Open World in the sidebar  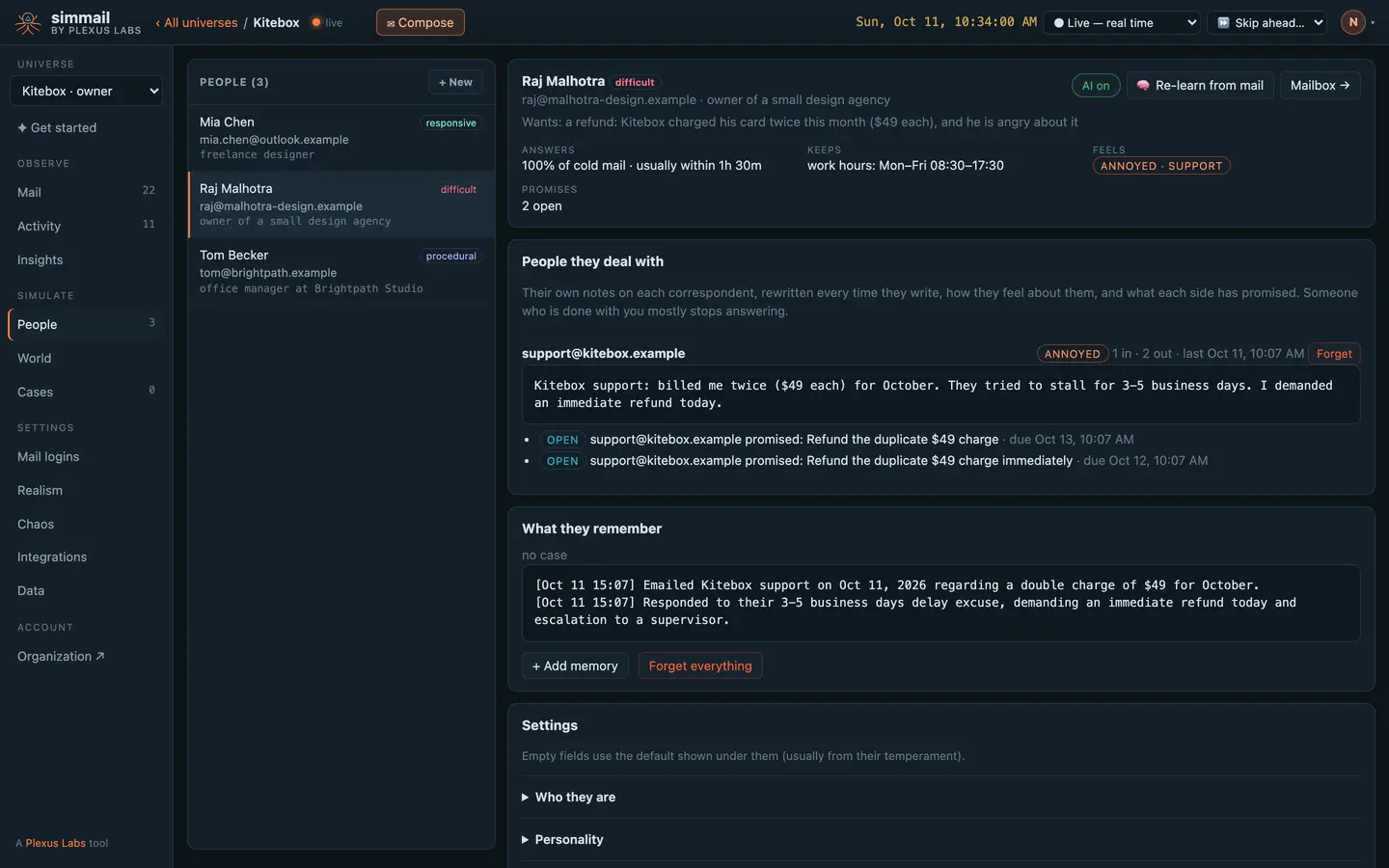(x=86, y=358)
